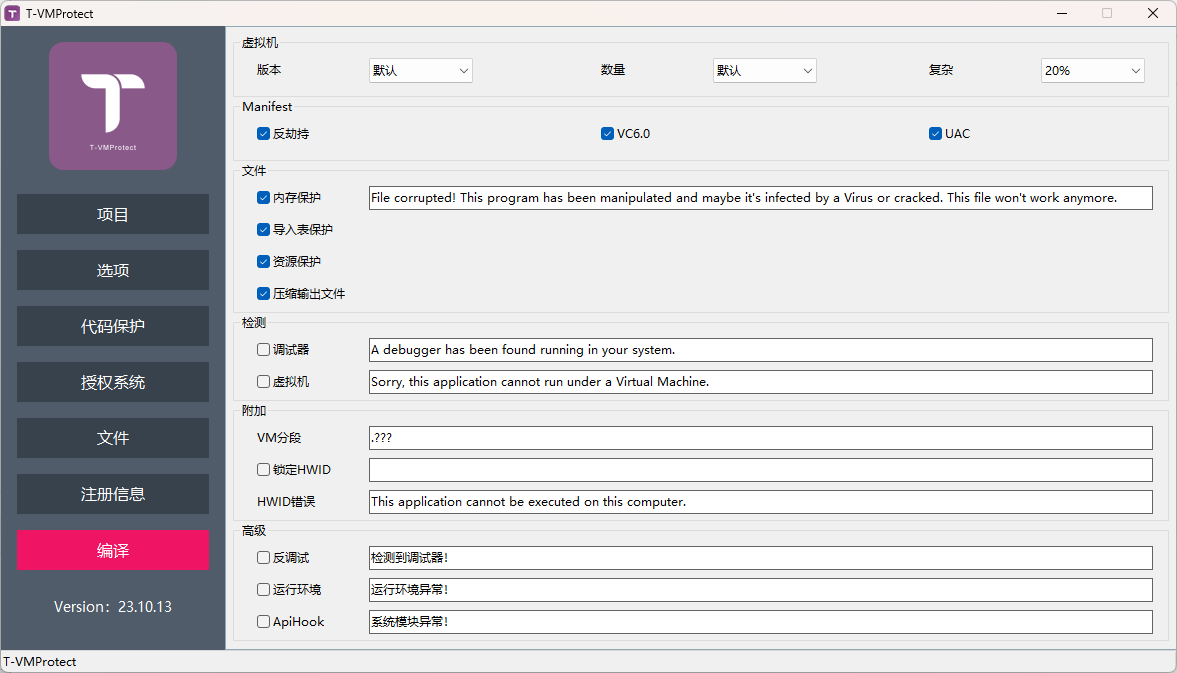Open the 项目 section
The width and height of the screenshot is (1177, 673).
click(113, 215)
